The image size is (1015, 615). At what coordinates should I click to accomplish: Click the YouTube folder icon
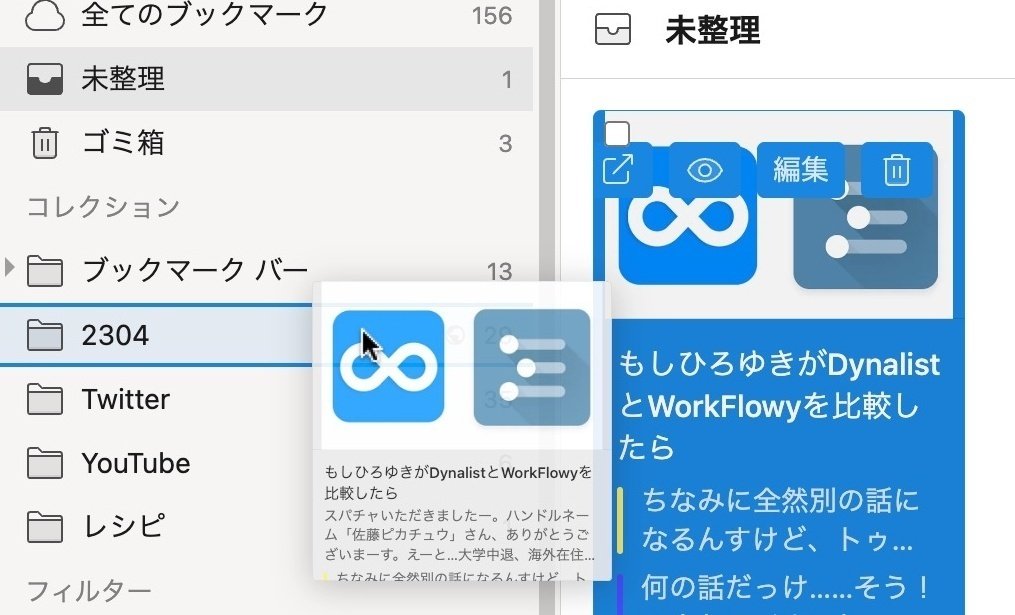[x=45, y=463]
